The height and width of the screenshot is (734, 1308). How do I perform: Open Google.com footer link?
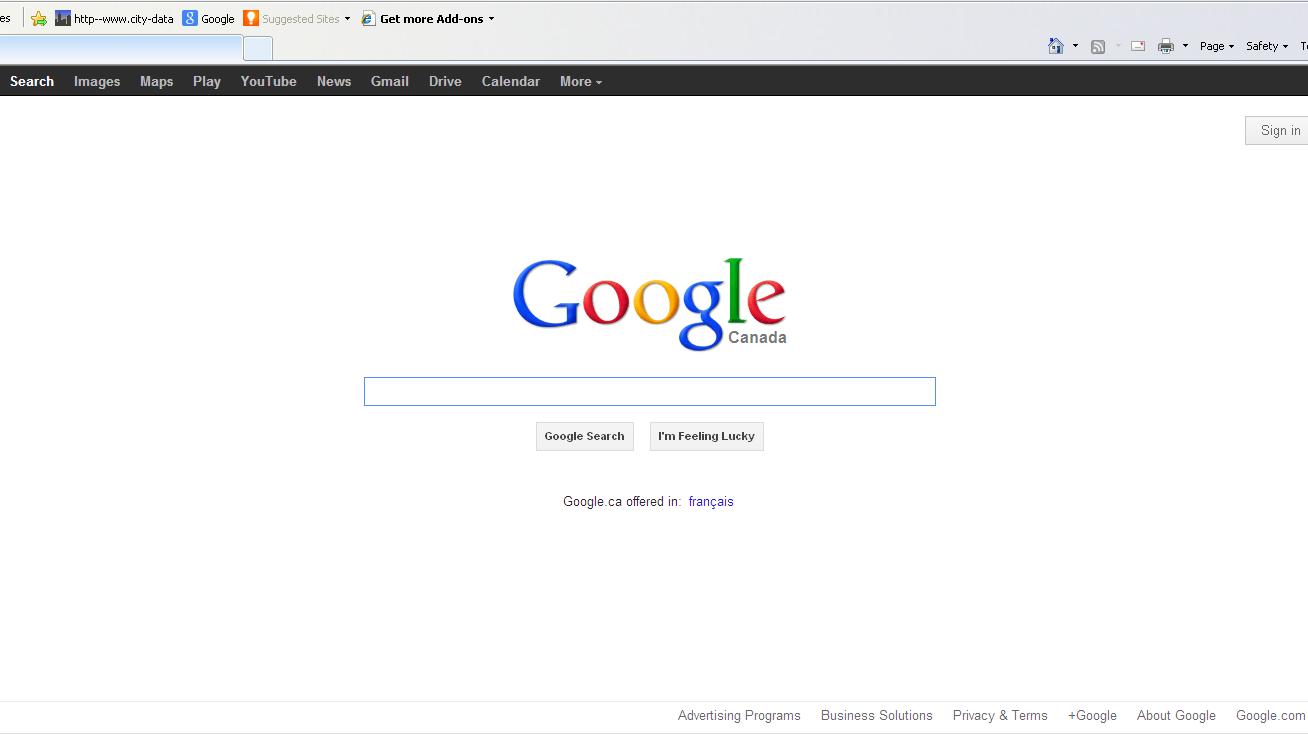[1270, 715]
